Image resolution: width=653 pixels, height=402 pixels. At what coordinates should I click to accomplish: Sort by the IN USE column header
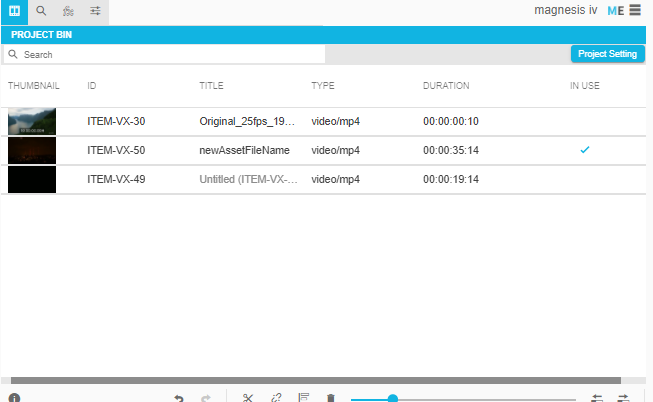point(585,86)
